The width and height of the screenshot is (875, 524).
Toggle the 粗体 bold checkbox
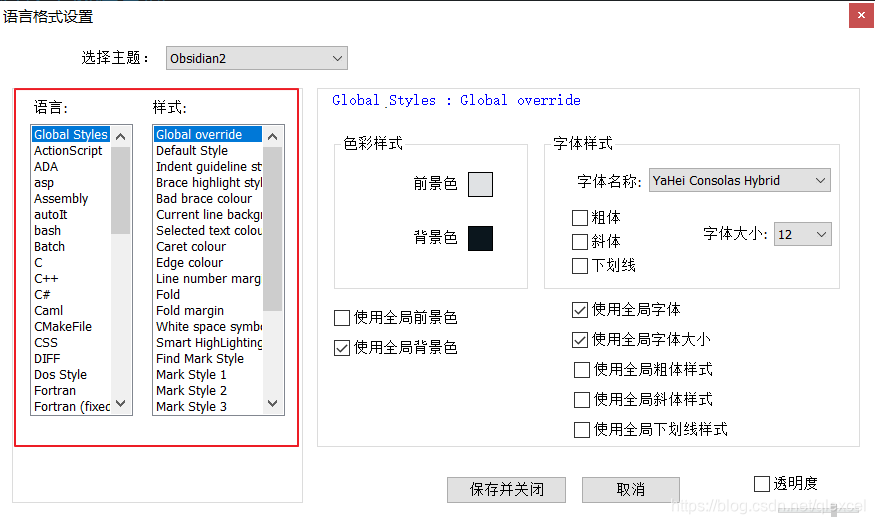click(580, 218)
